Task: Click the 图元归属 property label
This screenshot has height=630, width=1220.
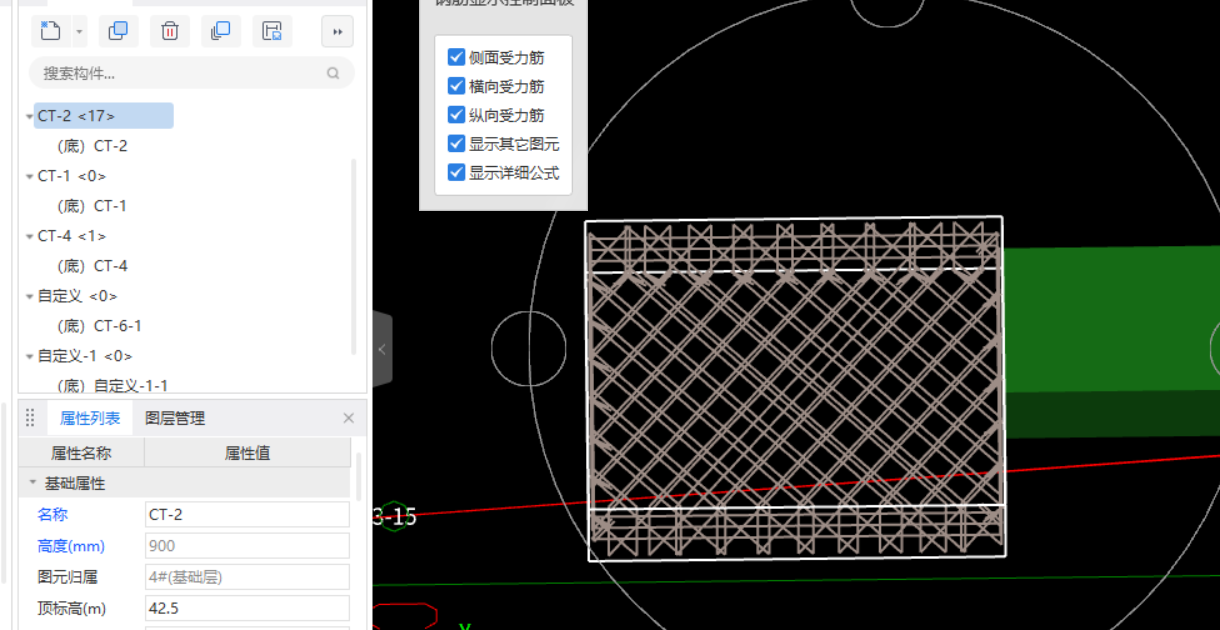Action: tap(67, 577)
